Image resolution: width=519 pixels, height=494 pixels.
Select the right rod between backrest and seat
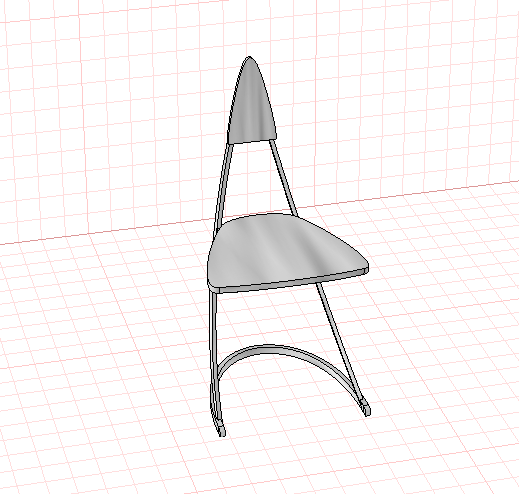[283, 177]
